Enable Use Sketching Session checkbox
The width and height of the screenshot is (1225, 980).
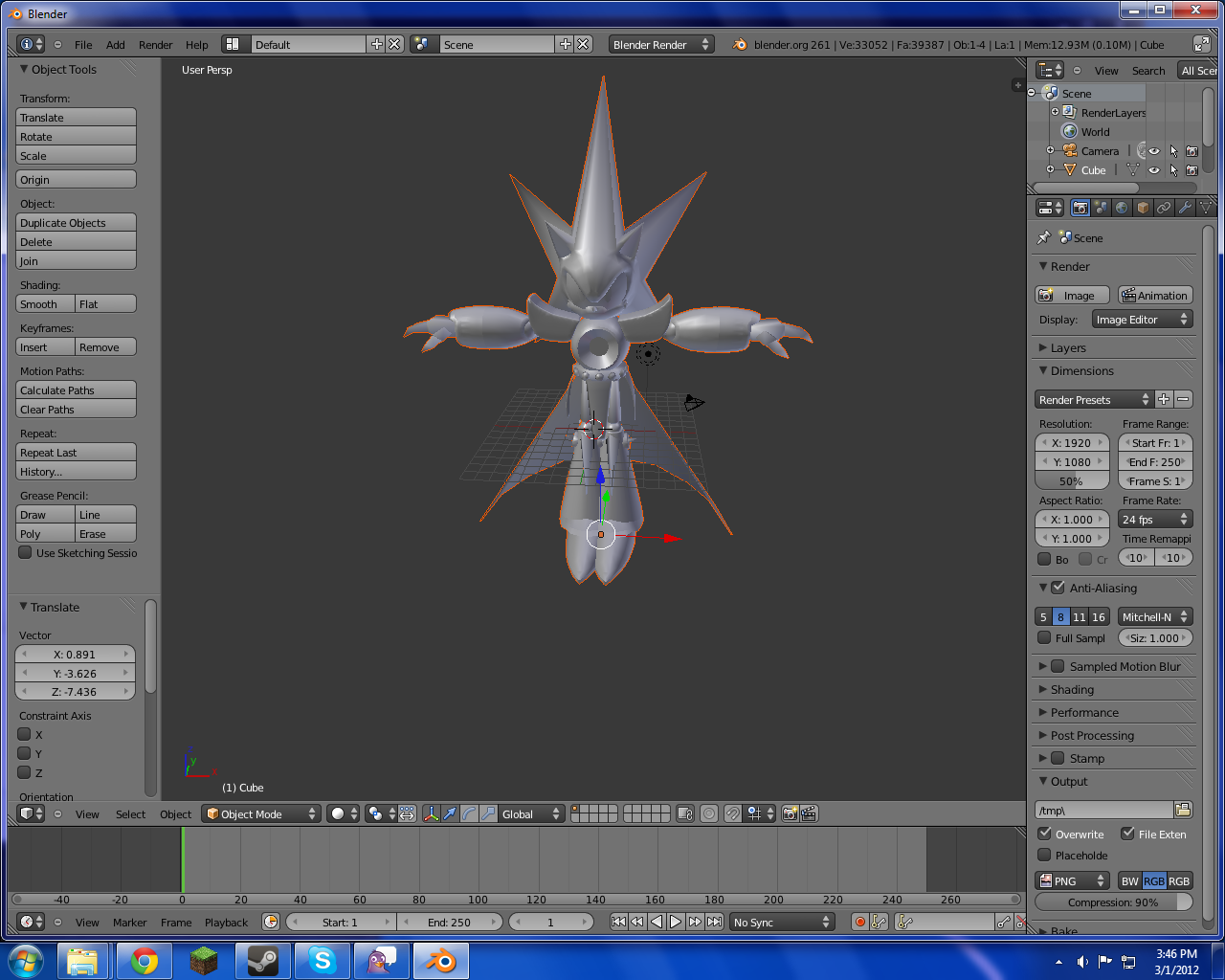pos(26,552)
